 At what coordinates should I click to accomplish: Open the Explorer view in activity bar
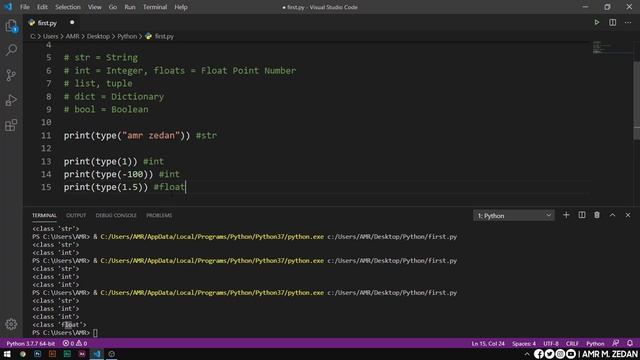point(11,26)
